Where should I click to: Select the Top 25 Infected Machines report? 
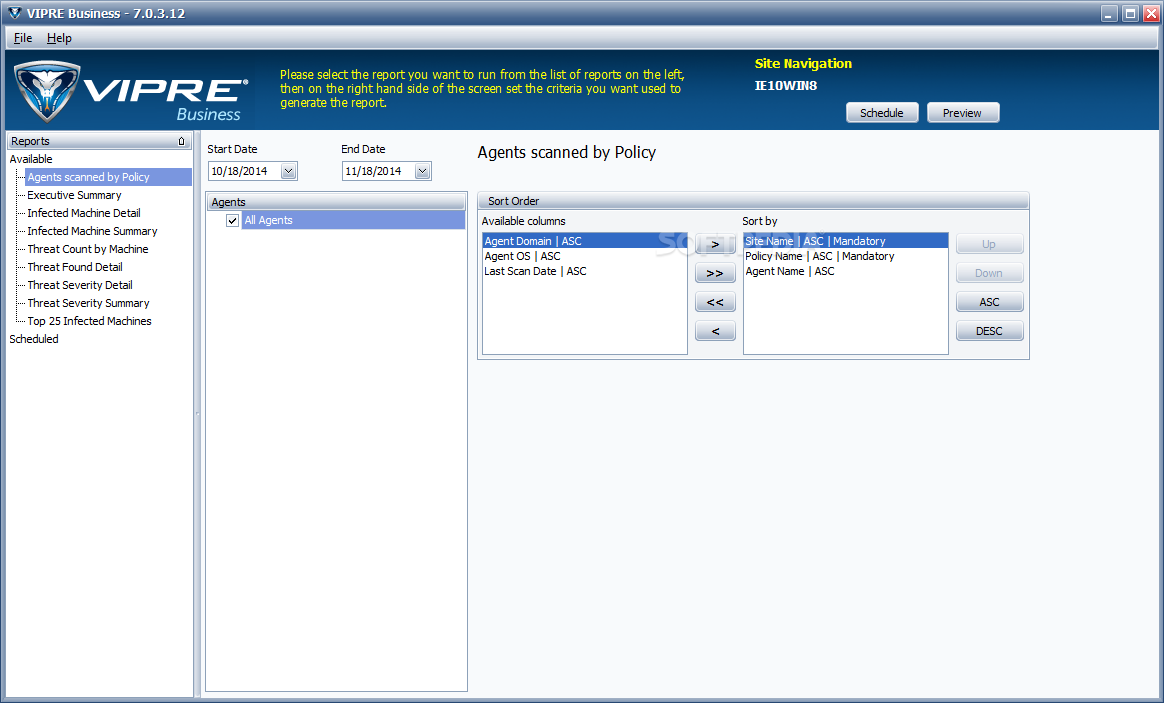coord(89,321)
